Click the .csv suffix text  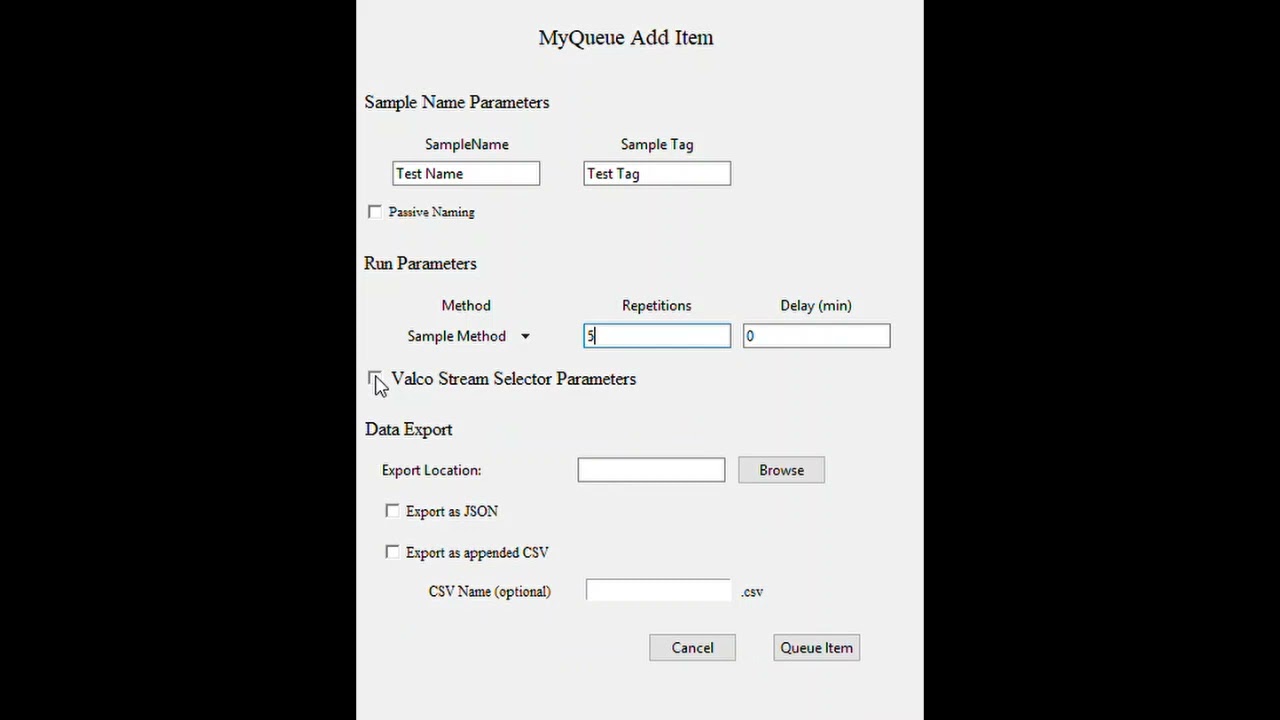[752, 592]
